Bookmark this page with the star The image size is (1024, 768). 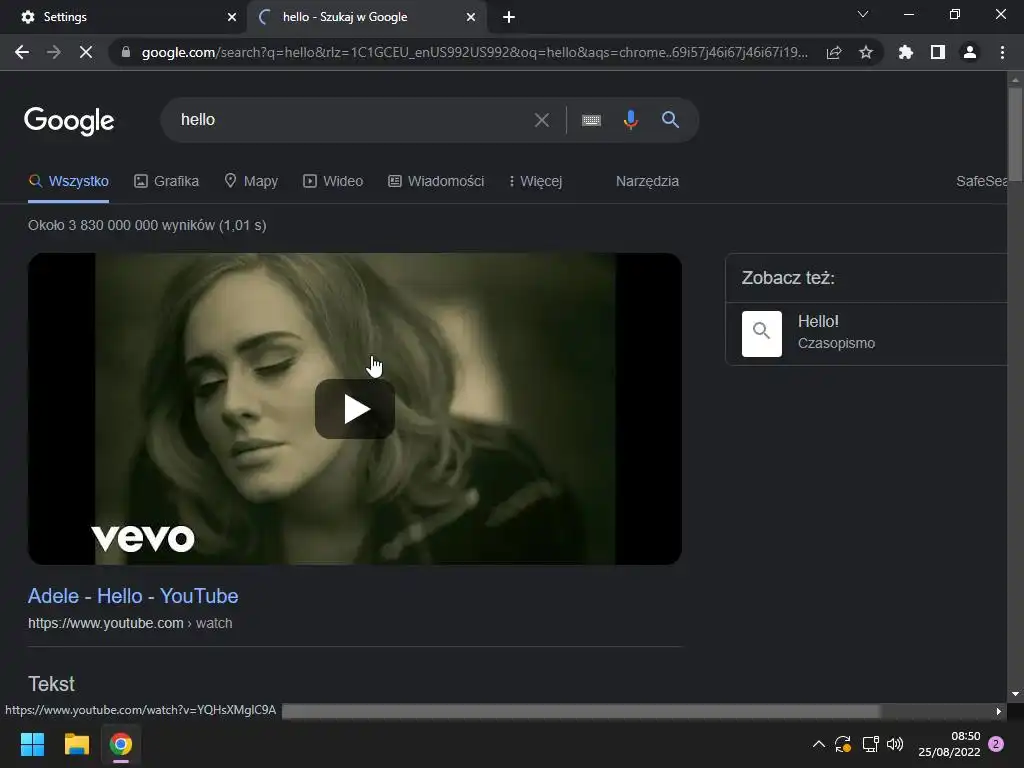[866, 52]
